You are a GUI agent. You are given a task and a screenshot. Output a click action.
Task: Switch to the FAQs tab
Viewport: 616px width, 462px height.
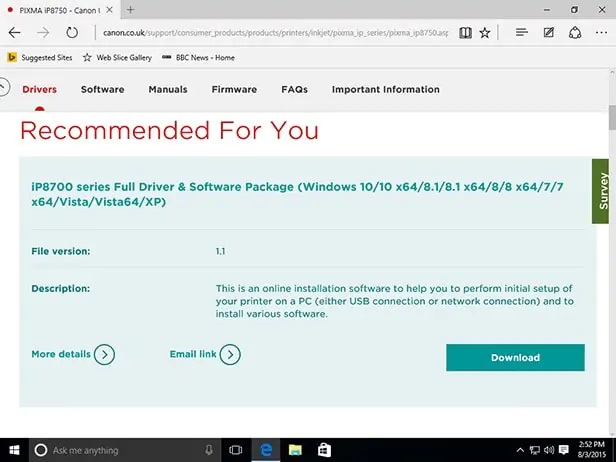point(294,90)
